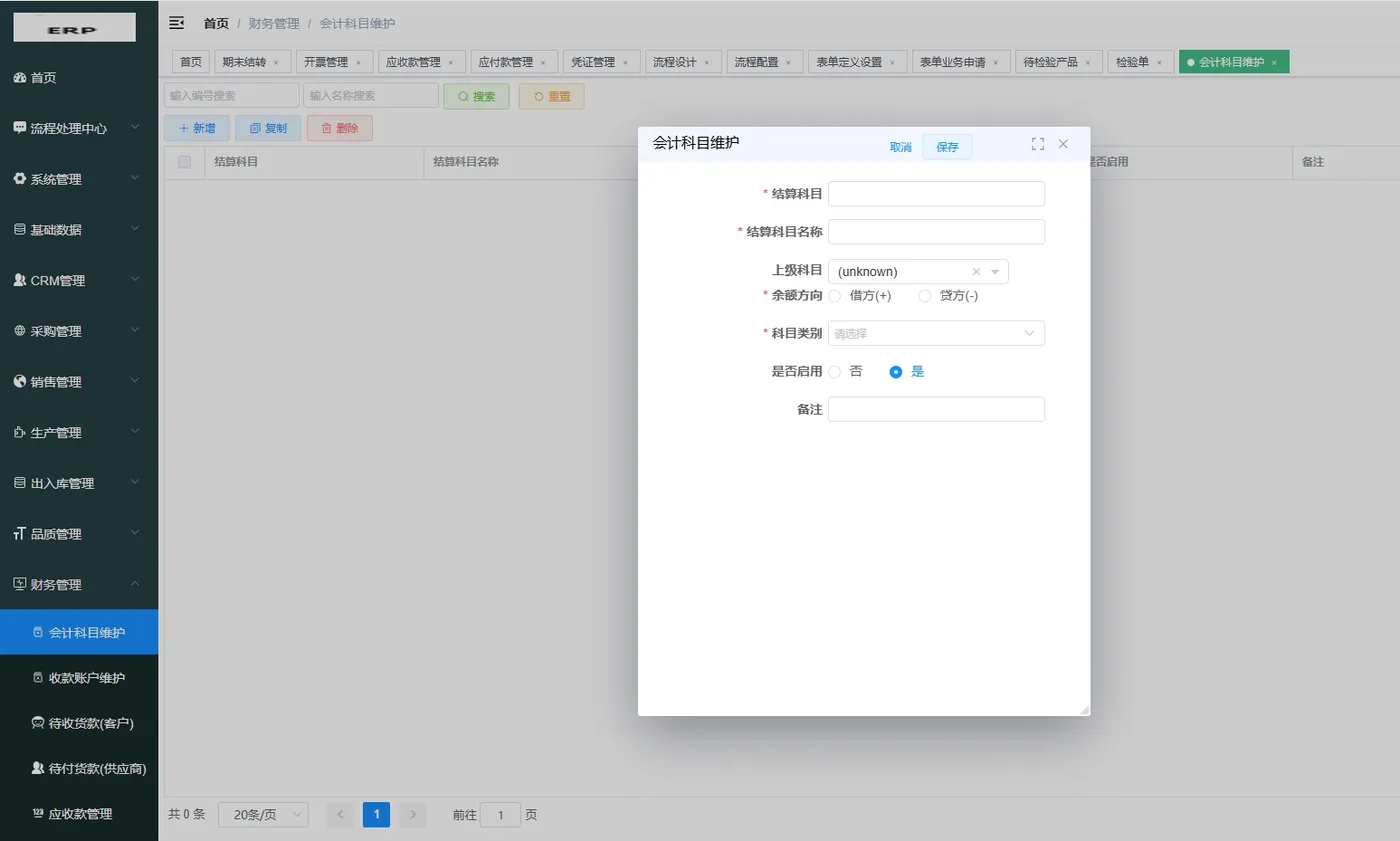Viewport: 1400px width, 841px height.
Task: Close the 会计科目维护 dialog with the X
Action: click(1063, 144)
